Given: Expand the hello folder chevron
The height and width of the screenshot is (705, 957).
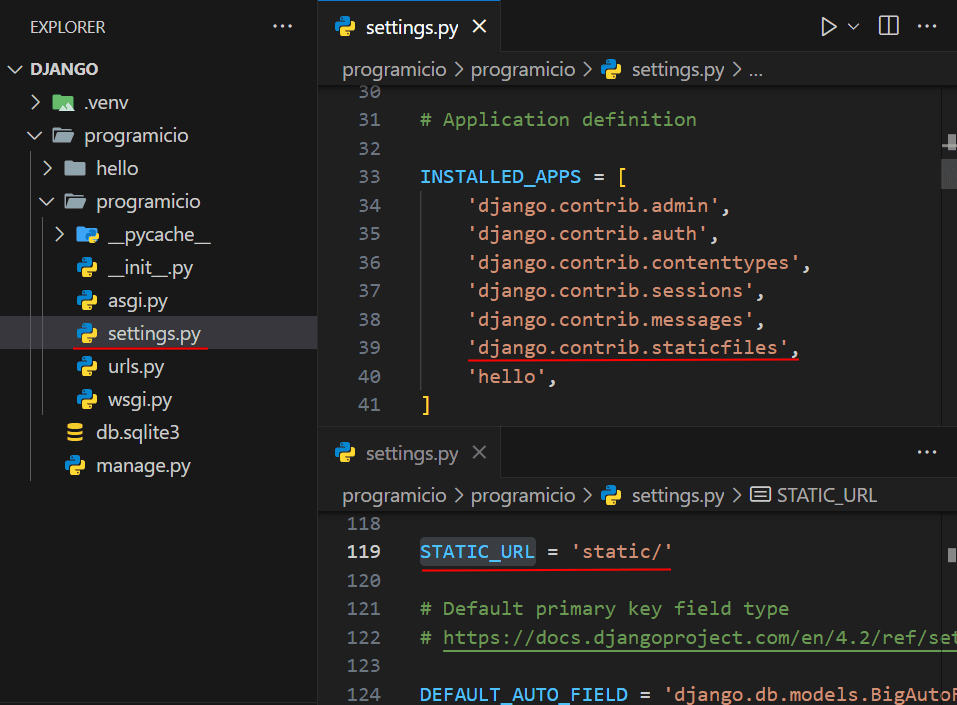Looking at the screenshot, I should 48,168.
